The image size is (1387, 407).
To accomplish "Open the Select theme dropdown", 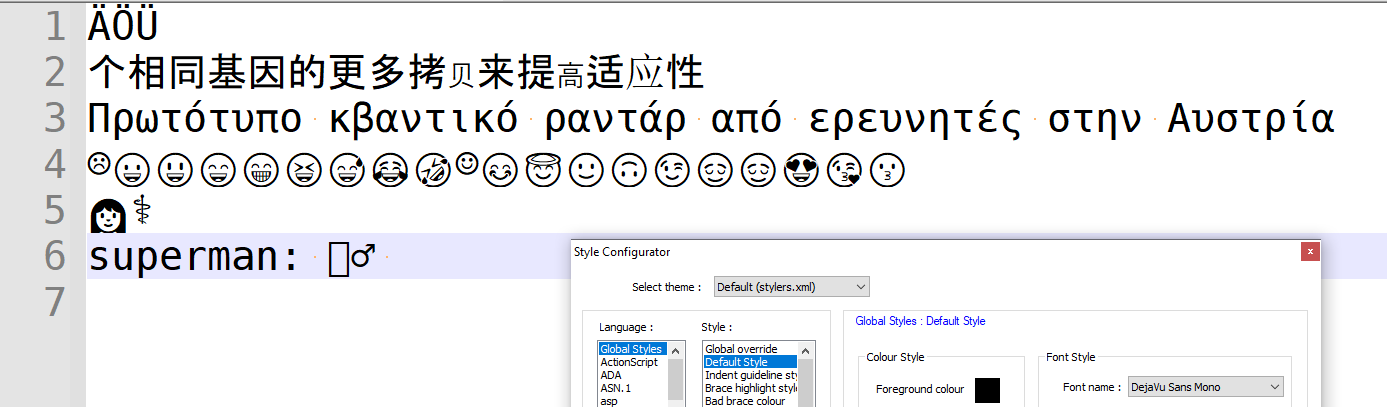I will (x=791, y=287).
